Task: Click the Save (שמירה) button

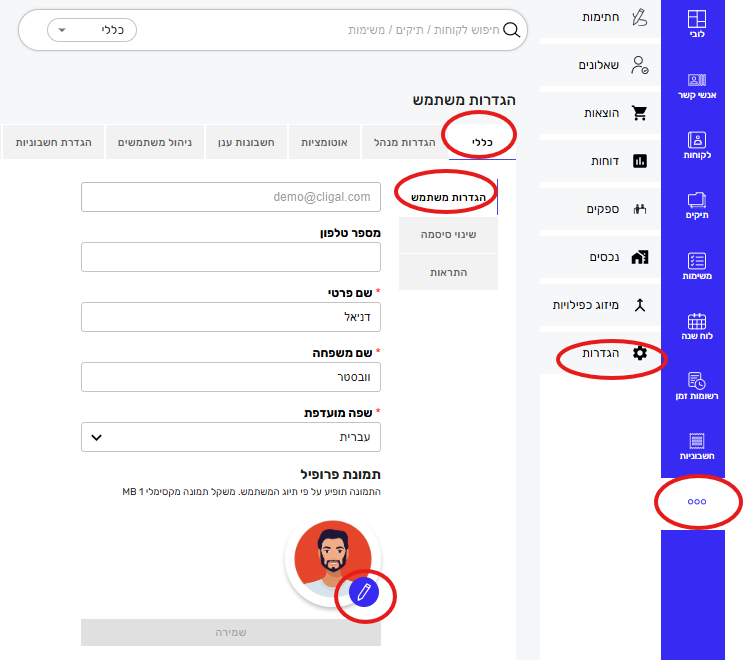Action: (x=231, y=633)
